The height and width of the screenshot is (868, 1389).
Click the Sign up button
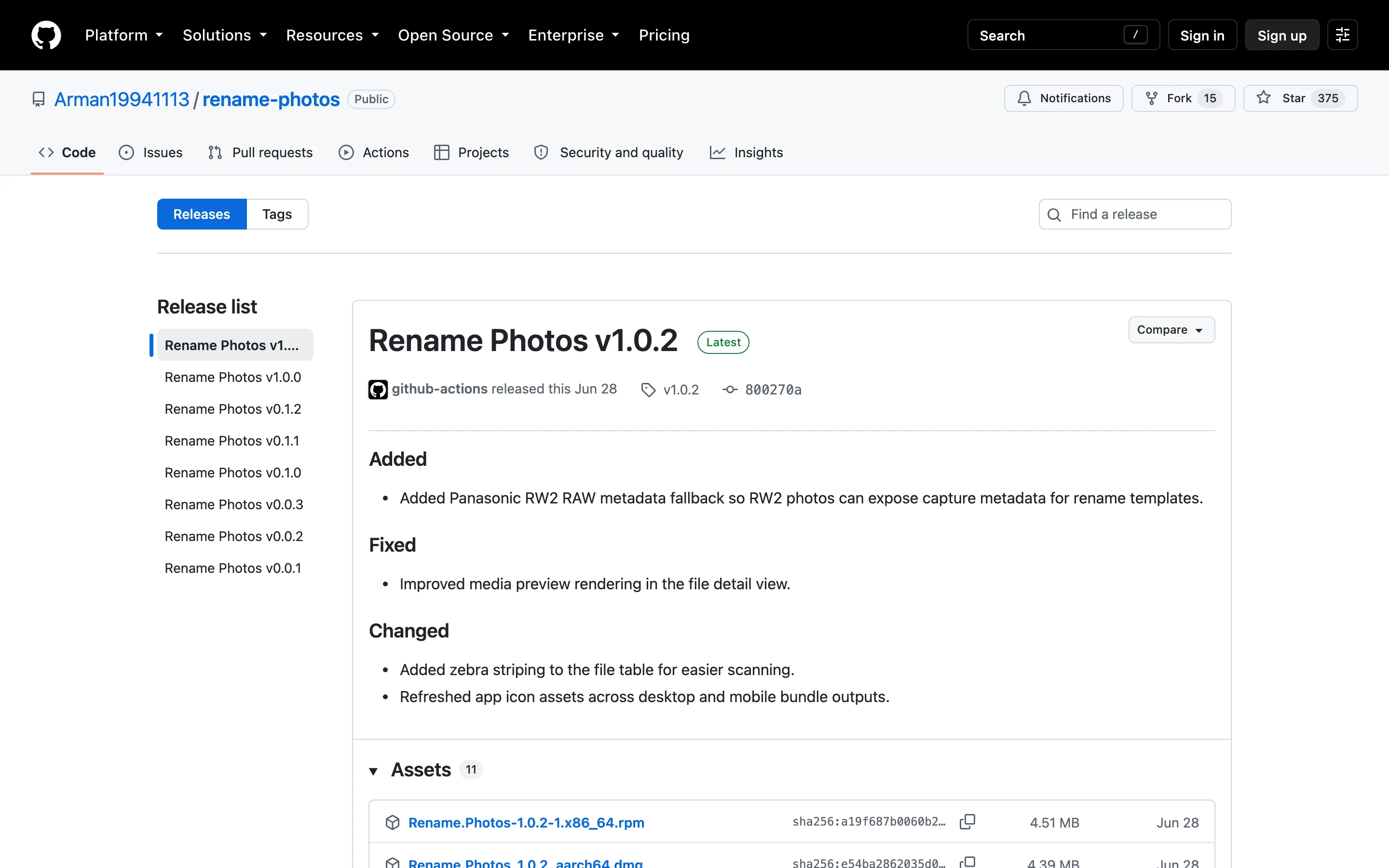coord(1281,35)
